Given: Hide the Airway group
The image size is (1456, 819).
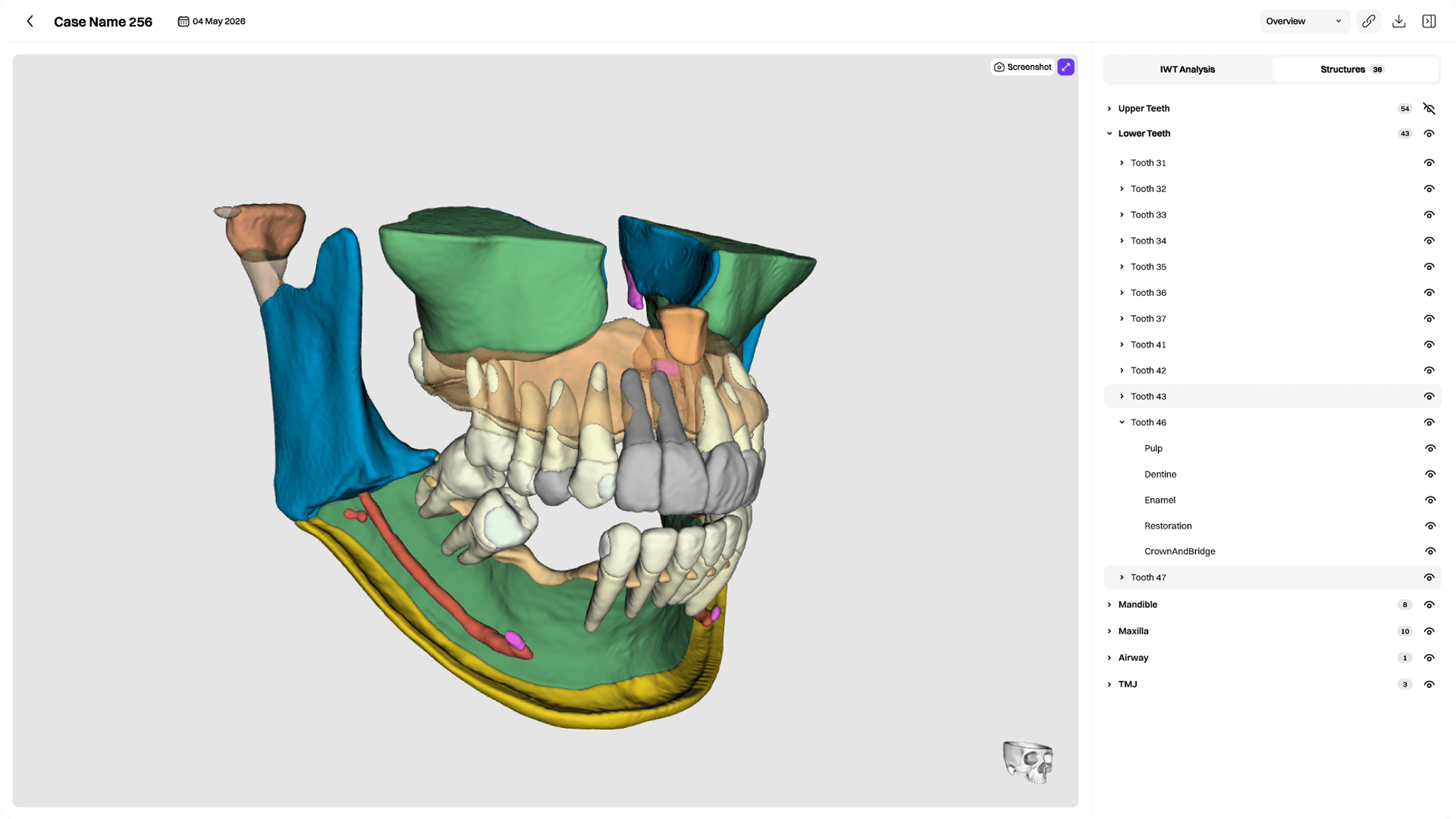Looking at the screenshot, I should tap(1429, 659).
